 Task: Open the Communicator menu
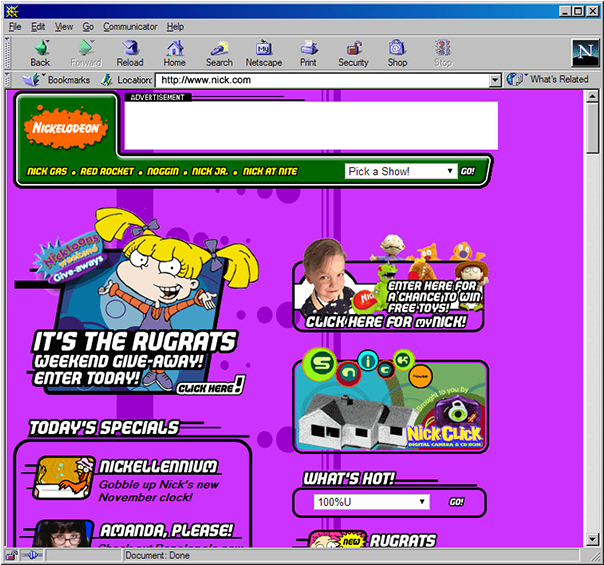(x=130, y=26)
